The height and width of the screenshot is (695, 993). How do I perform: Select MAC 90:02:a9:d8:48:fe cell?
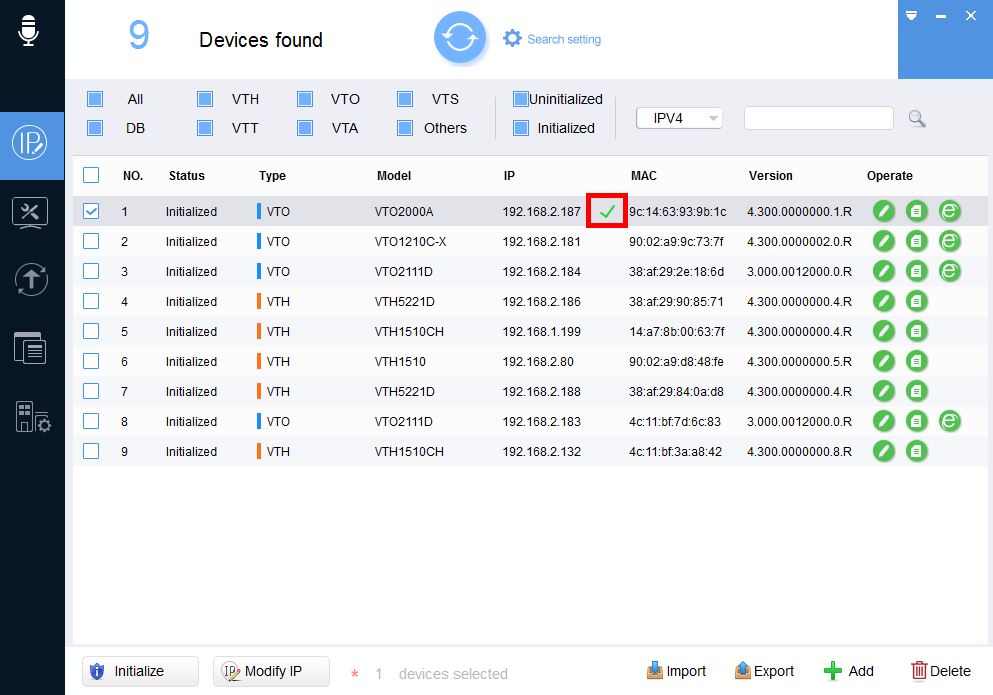coord(676,361)
